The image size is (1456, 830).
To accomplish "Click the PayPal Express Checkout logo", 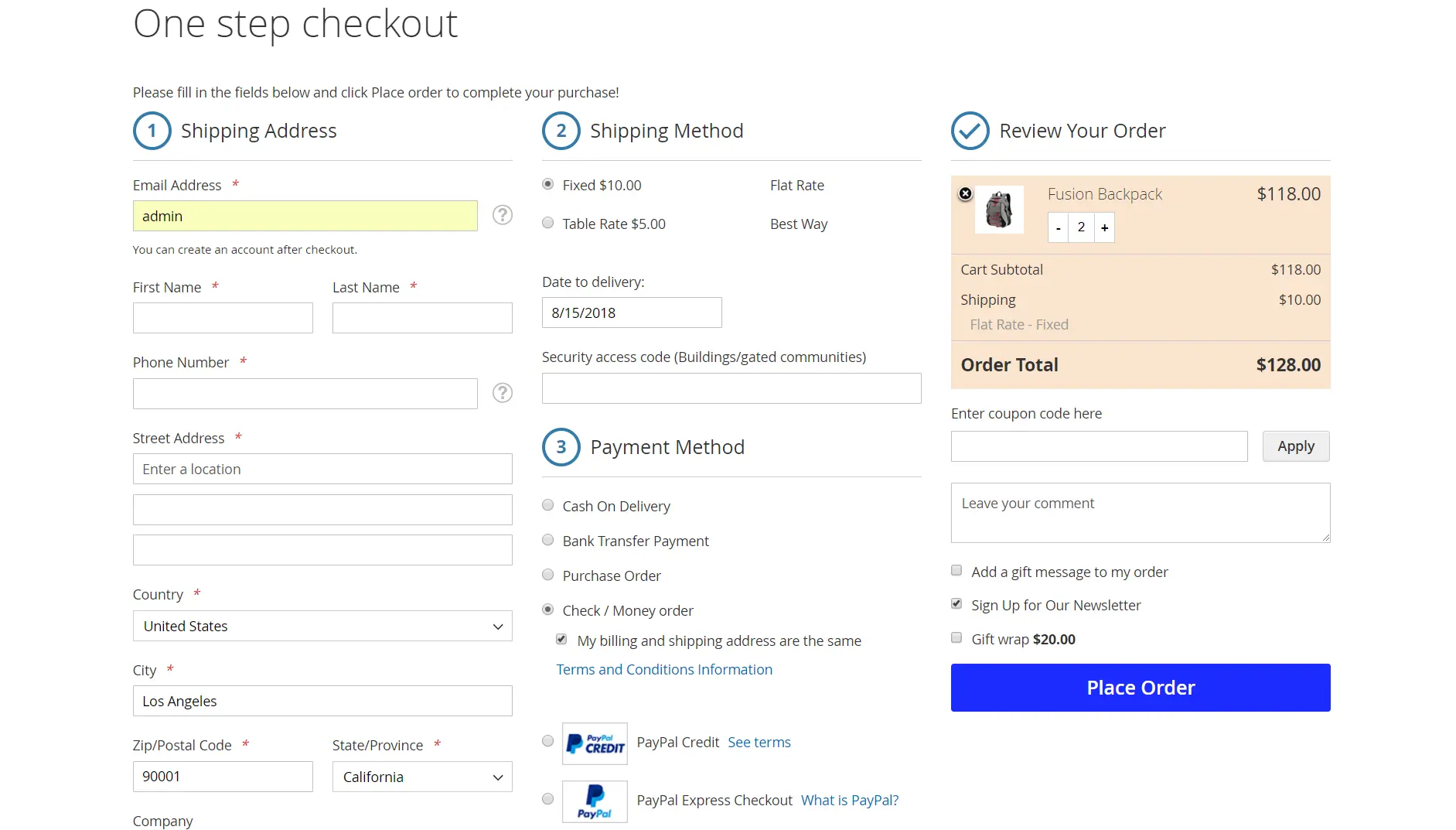I will pos(595,801).
